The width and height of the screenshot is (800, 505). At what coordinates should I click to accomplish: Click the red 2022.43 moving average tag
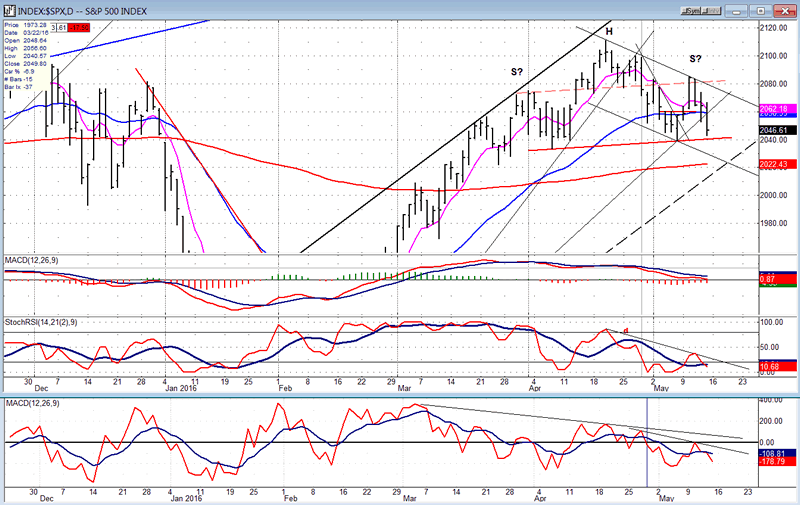(x=779, y=164)
